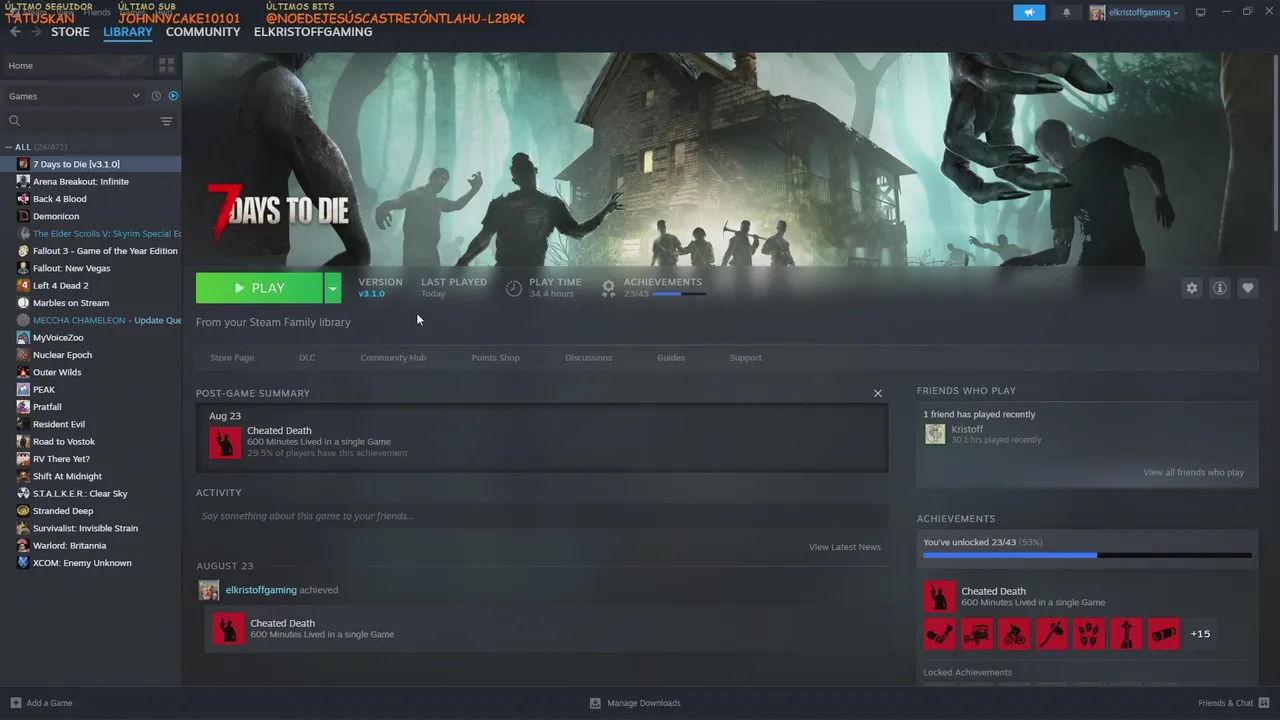
Task: Click the XCOM: Enemy Unknown game icon
Action: point(23,563)
